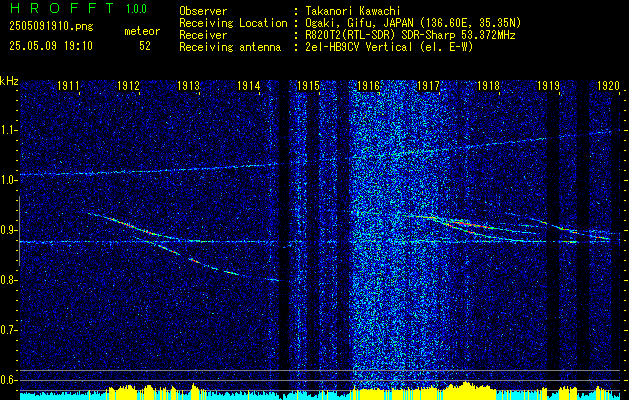629x400 pixels.
Task: Click the meteor count 52
Action: pos(145,46)
